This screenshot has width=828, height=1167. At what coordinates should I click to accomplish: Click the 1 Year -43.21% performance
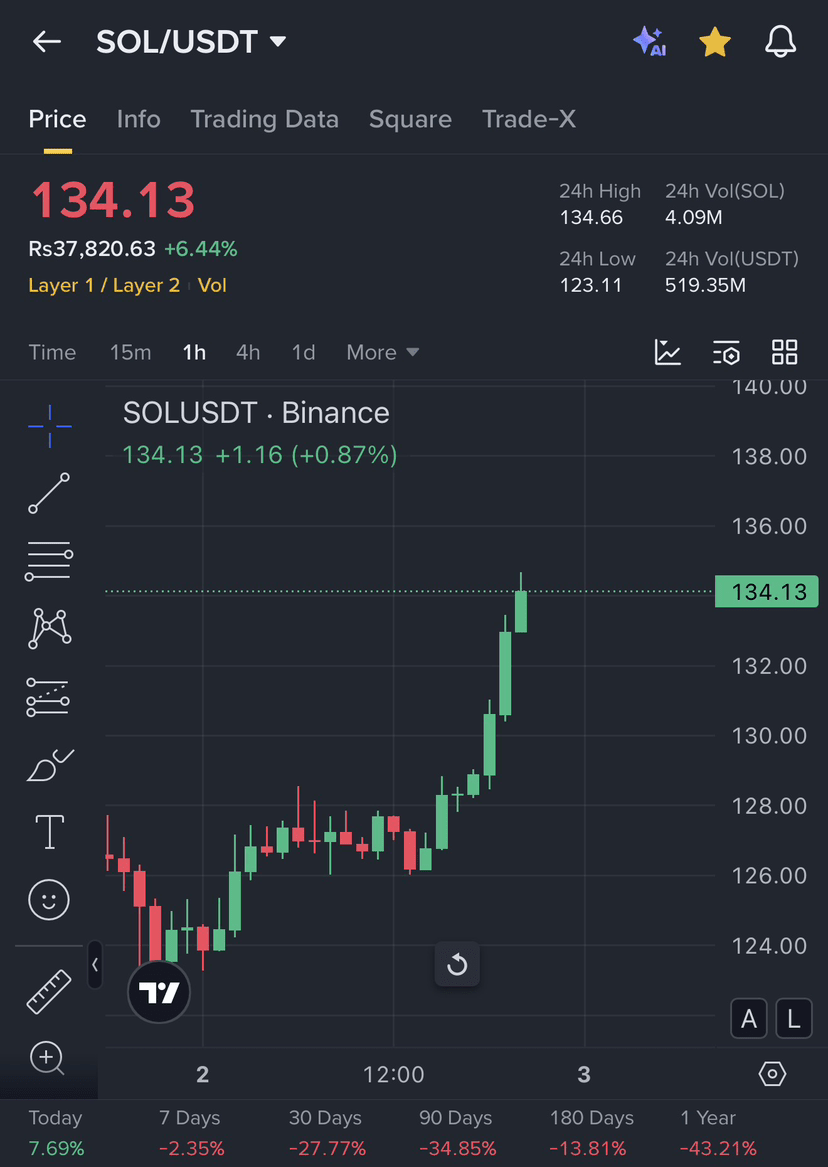click(719, 1134)
